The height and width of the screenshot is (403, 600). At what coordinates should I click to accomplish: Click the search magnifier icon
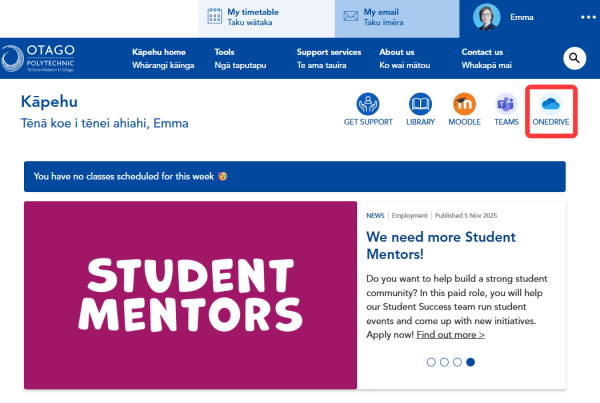pyautogui.click(x=575, y=59)
